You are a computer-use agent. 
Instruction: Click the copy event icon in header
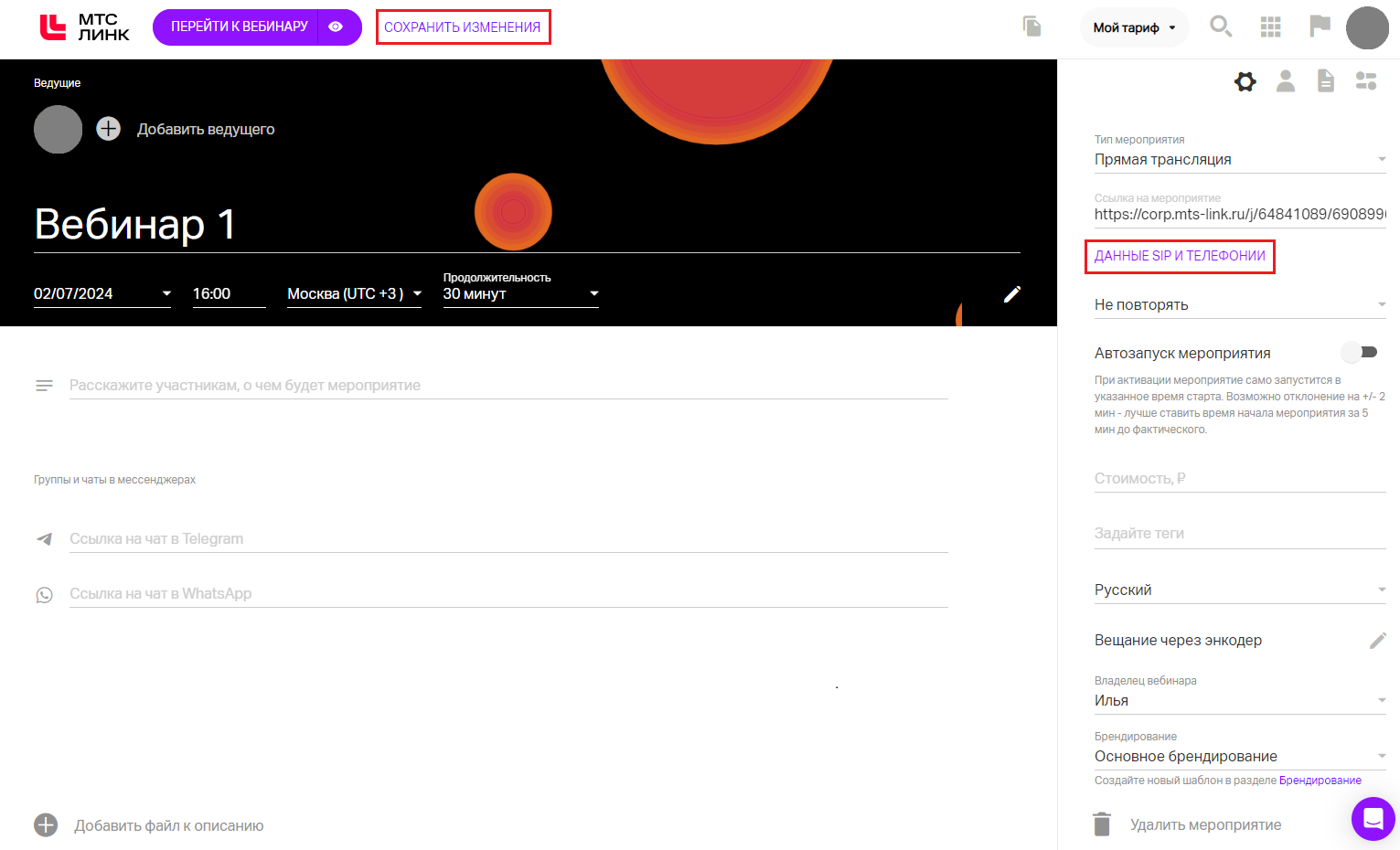click(x=1032, y=27)
